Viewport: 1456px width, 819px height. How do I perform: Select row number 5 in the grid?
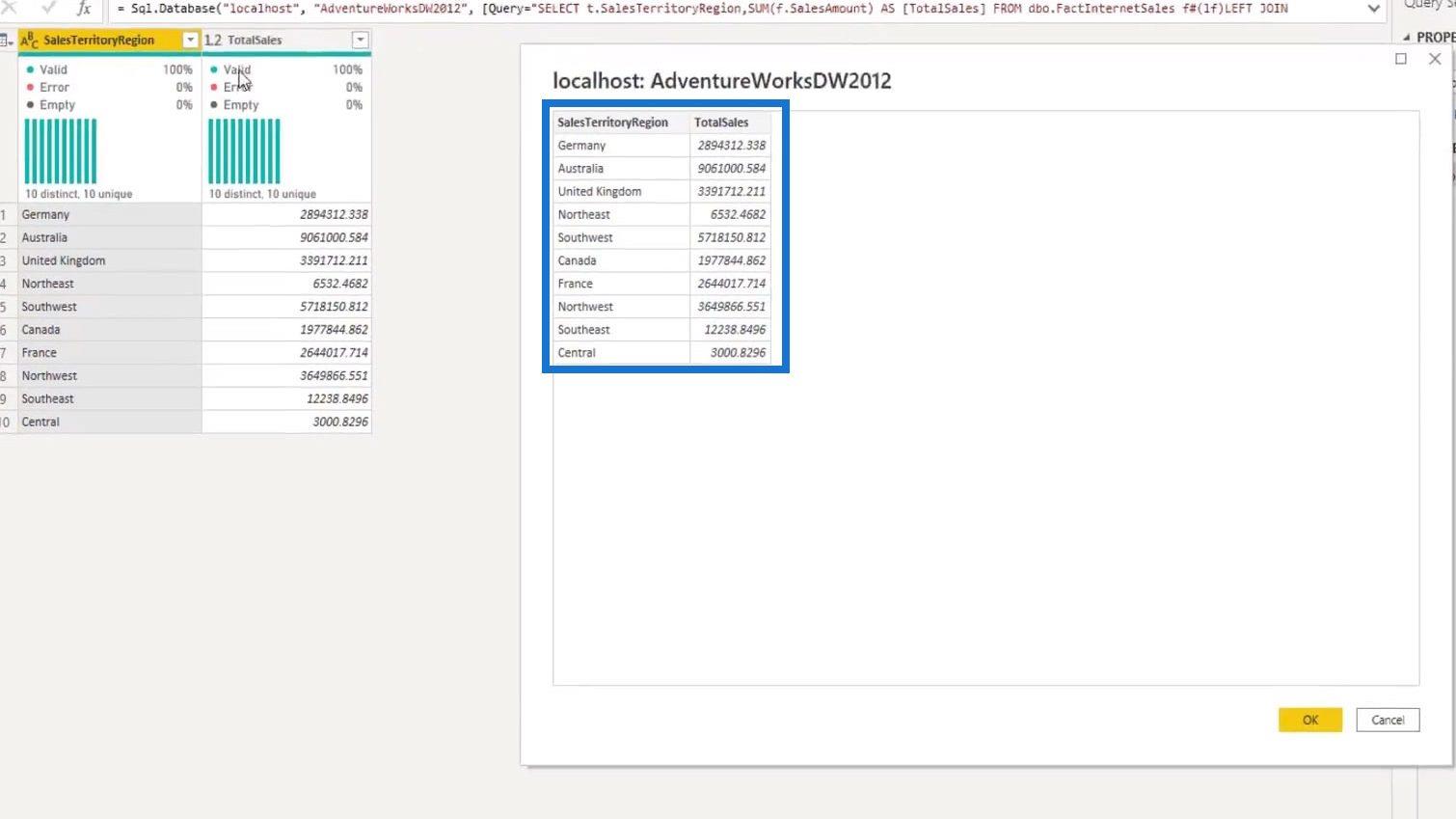click(5, 307)
